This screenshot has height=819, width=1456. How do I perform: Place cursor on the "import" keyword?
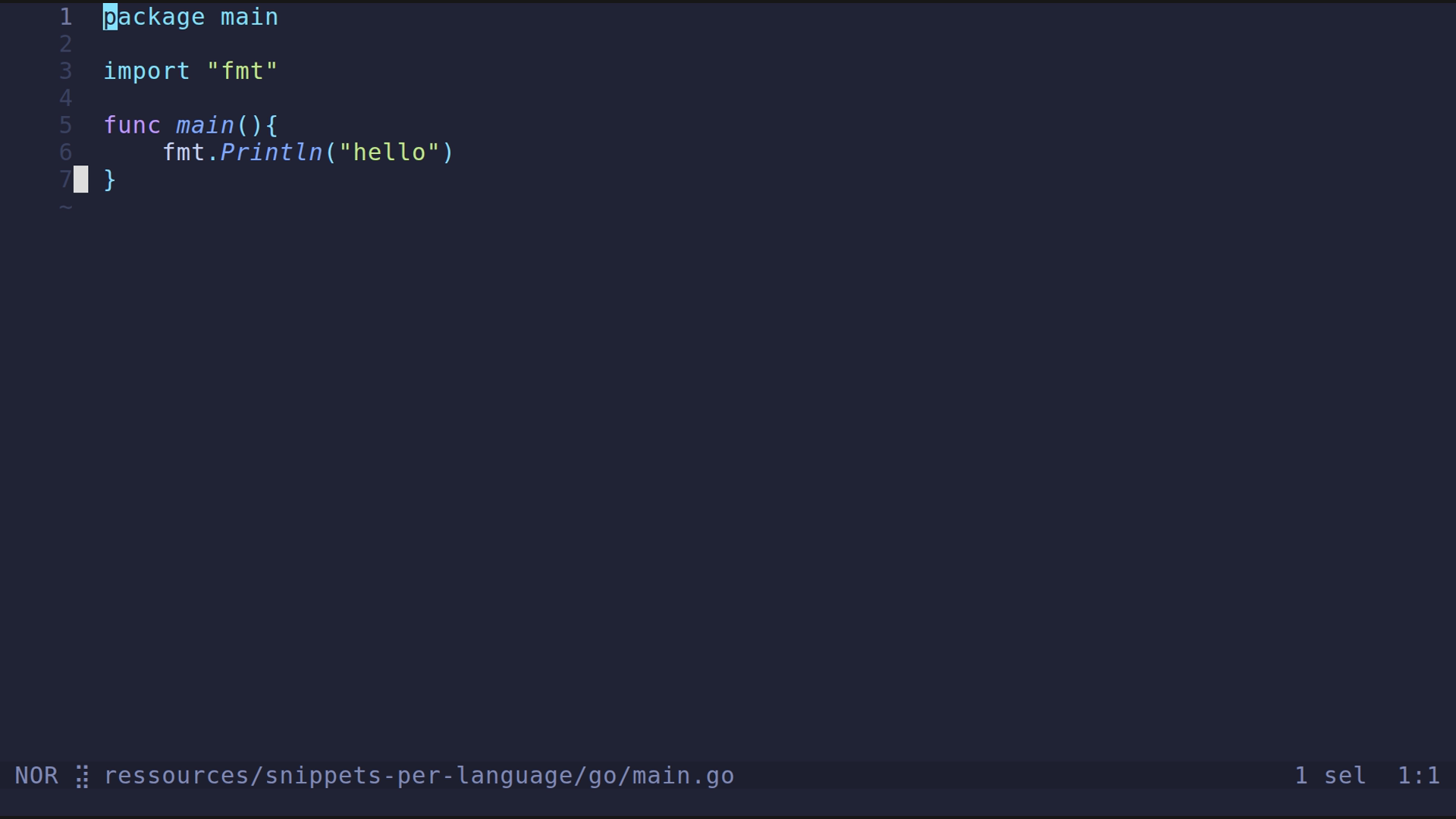[x=146, y=71]
